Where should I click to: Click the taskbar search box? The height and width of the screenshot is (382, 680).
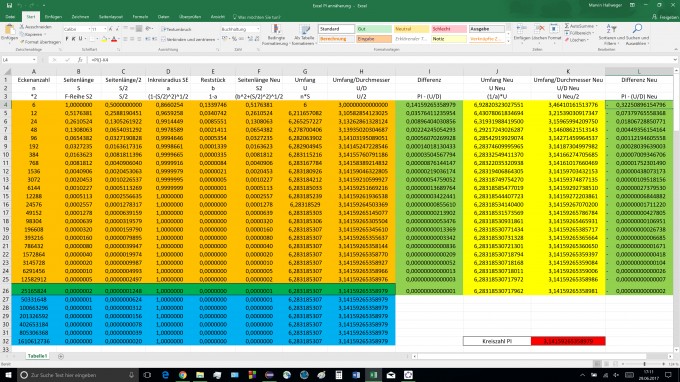pos(78,375)
